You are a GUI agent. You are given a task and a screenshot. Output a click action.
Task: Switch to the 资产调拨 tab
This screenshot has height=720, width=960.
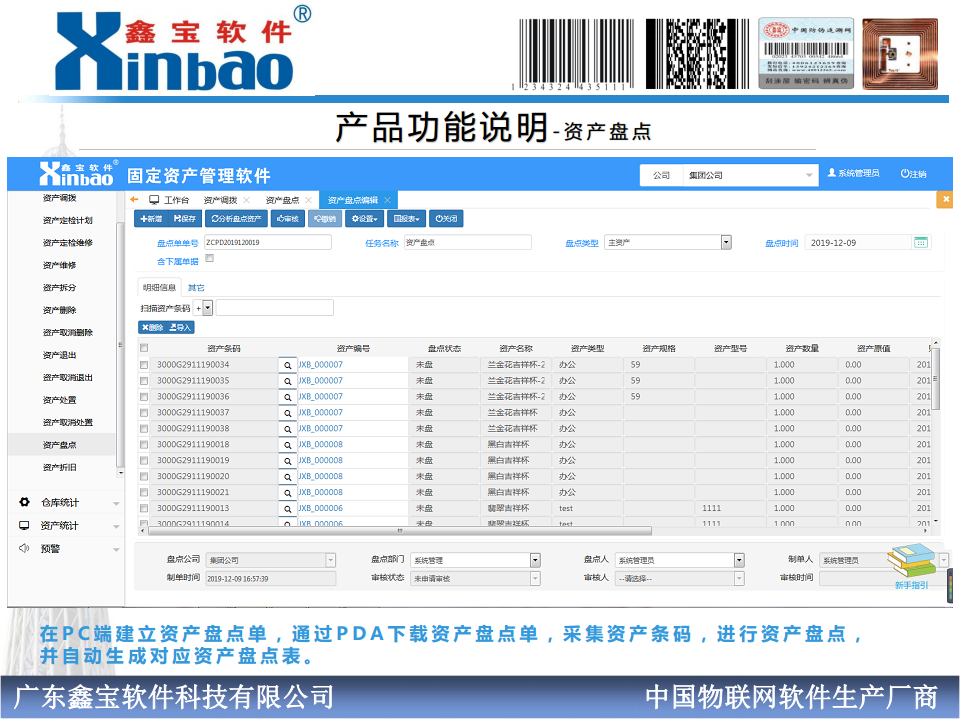220,200
